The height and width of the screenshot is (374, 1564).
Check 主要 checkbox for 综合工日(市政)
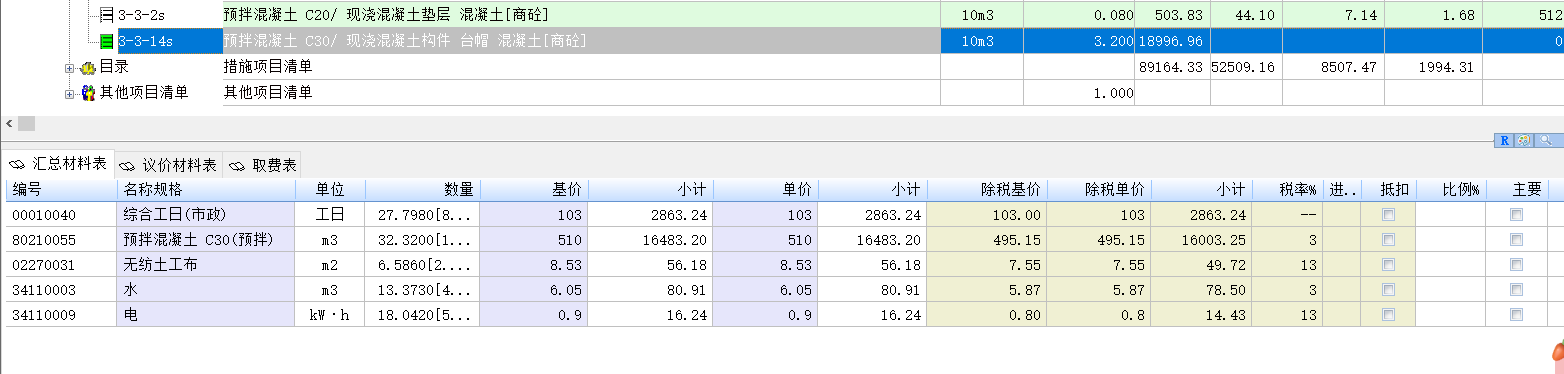[x=1517, y=215]
